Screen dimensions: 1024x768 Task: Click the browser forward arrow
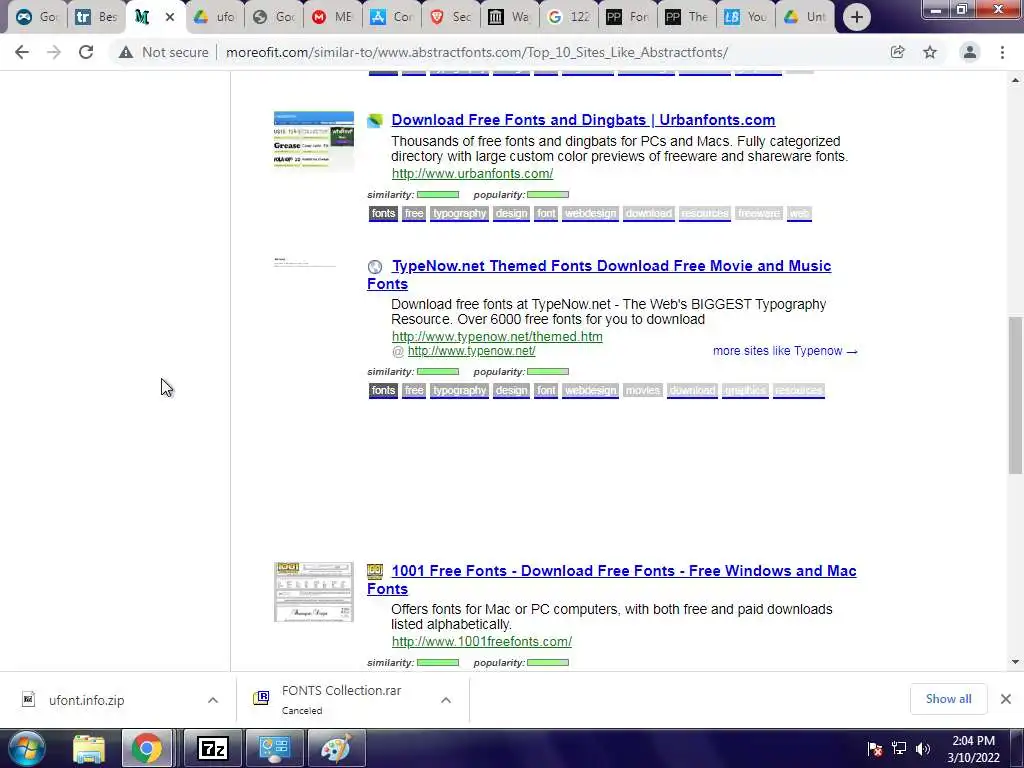pyautogui.click(x=54, y=52)
